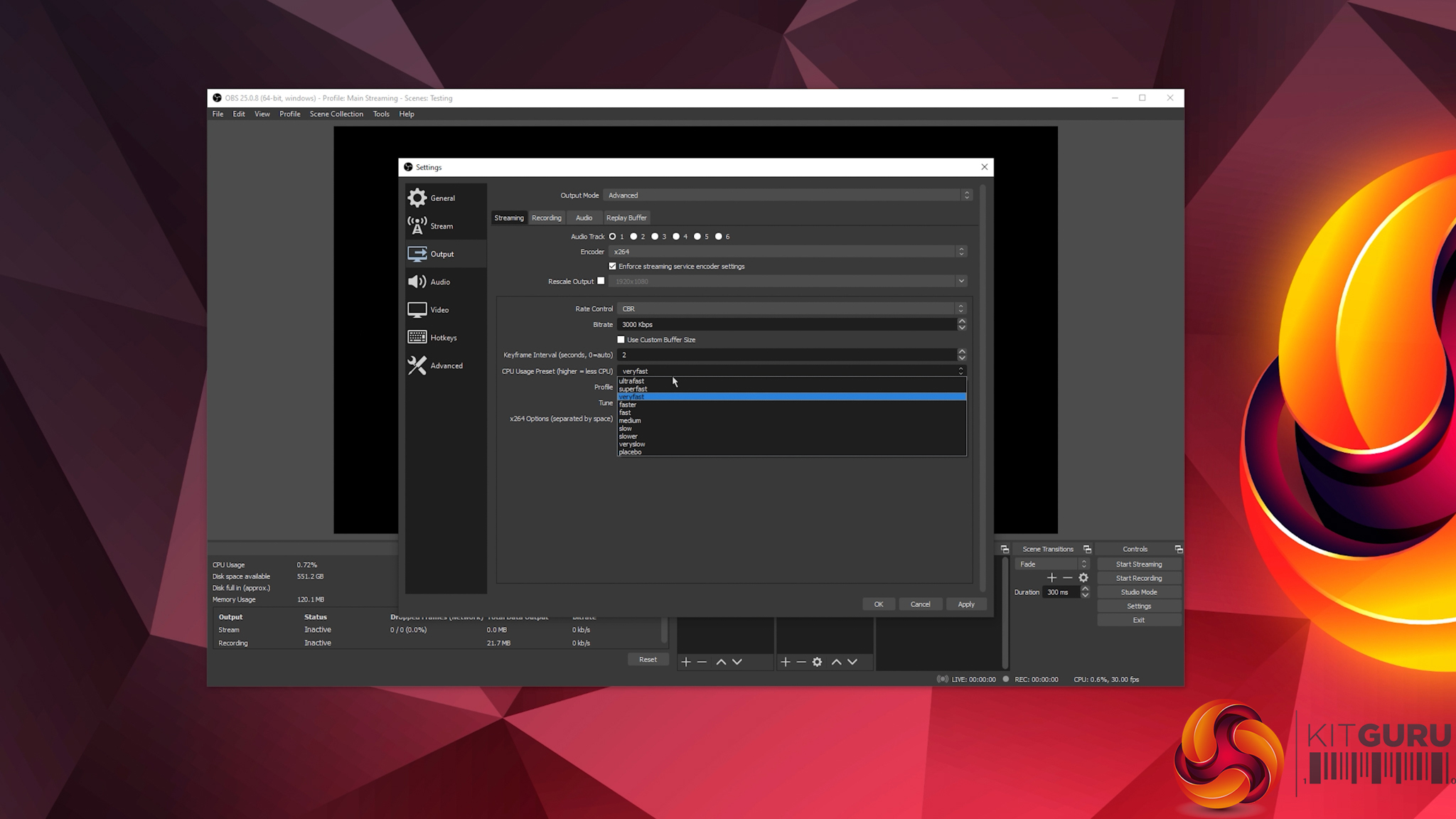The height and width of the screenshot is (819, 1456).
Task: Click Start Streaming button
Action: coord(1138,564)
